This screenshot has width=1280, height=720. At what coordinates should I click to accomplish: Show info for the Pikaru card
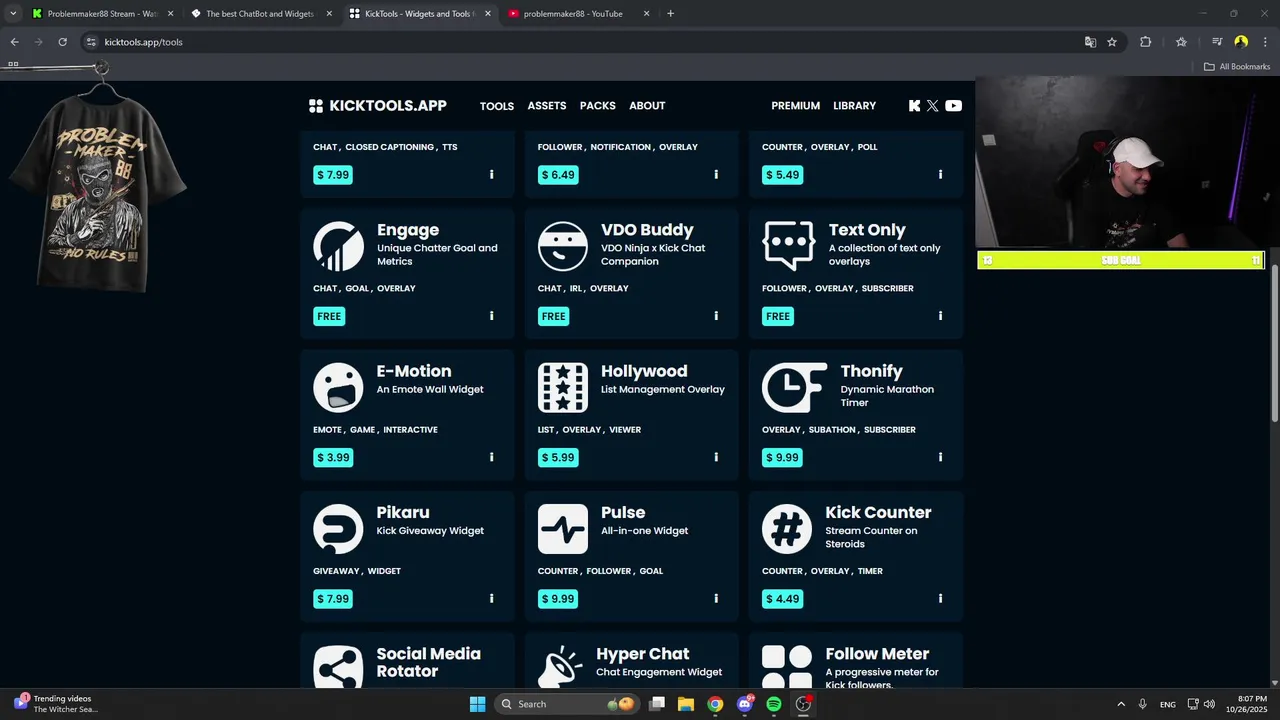[491, 599]
